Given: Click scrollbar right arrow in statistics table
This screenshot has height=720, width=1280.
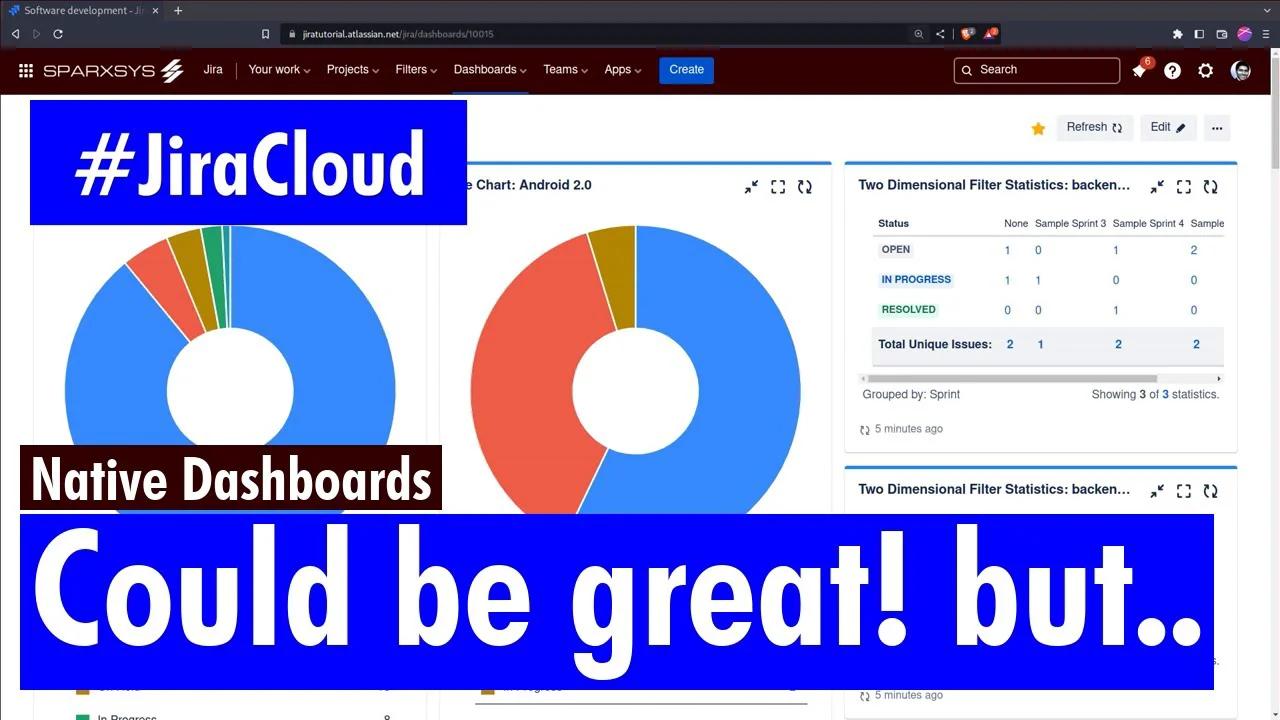Looking at the screenshot, I should [1219, 379].
